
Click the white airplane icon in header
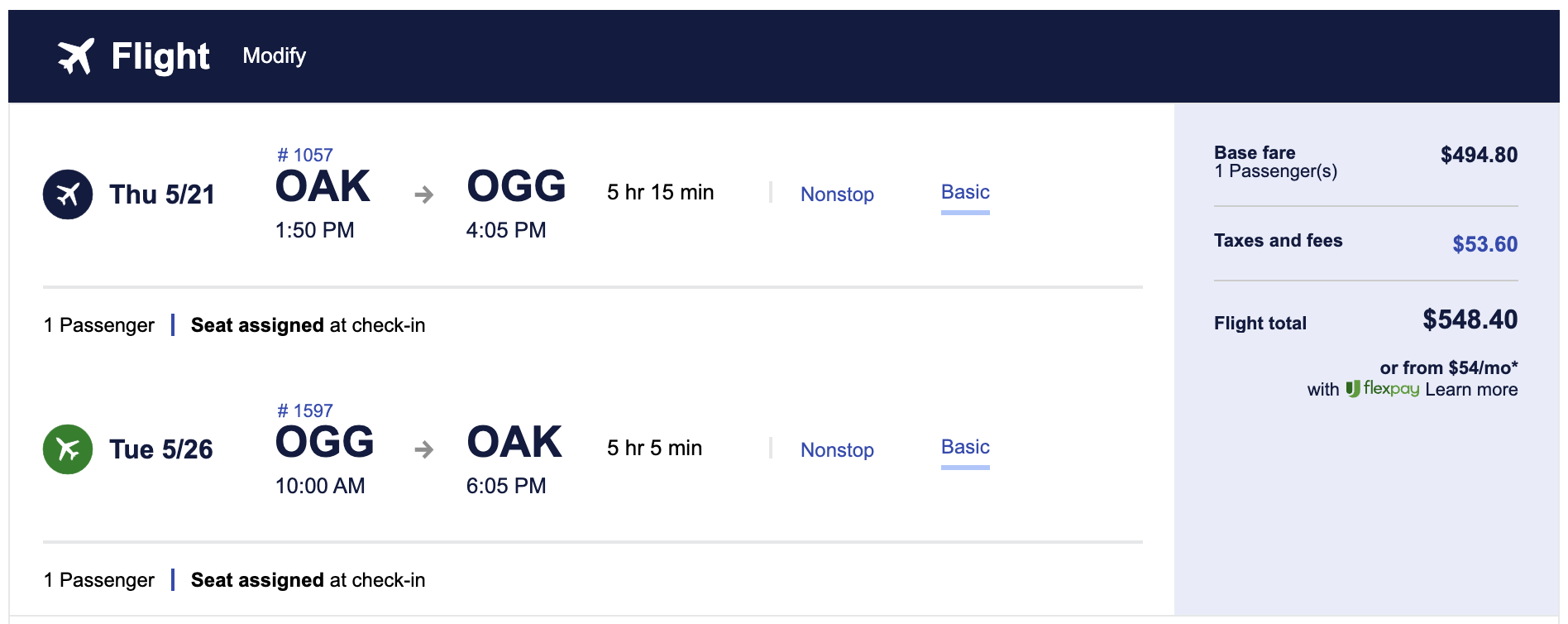tap(75, 56)
